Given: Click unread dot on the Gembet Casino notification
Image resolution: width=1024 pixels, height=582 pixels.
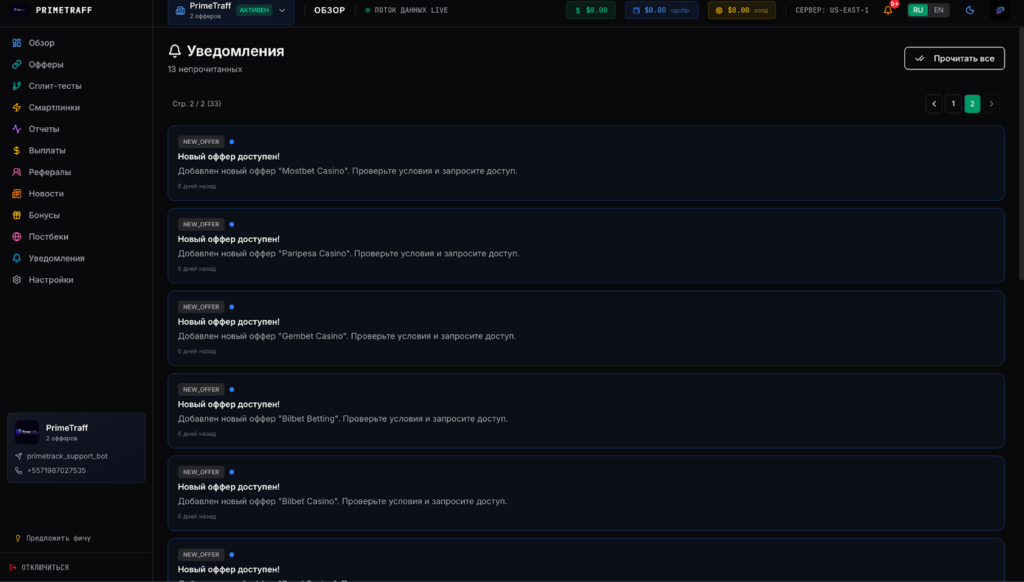Looking at the screenshot, I should click(x=232, y=307).
